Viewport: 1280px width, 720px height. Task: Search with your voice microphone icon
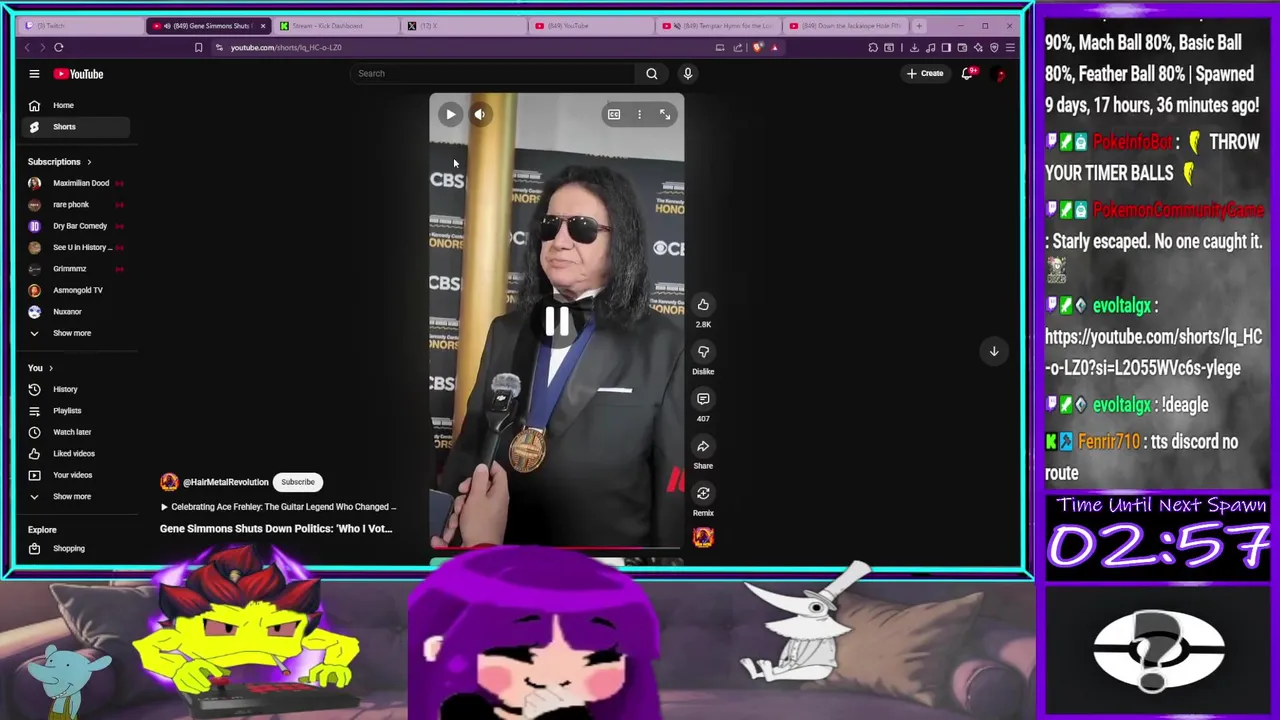pos(687,73)
